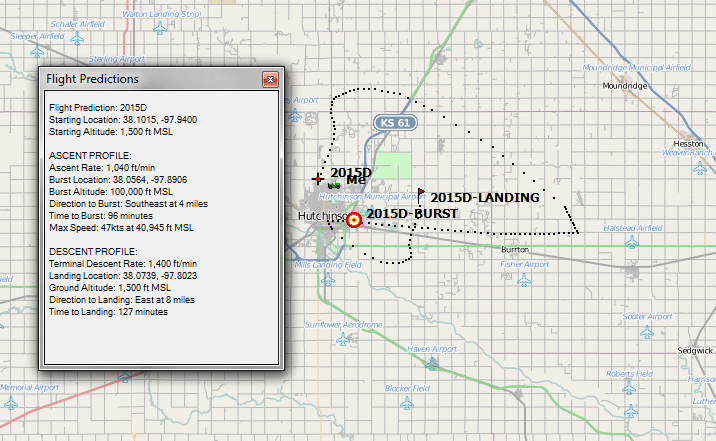
Task: Click the Ascent Rate 1,040 ft/min line
Action: (x=102, y=168)
